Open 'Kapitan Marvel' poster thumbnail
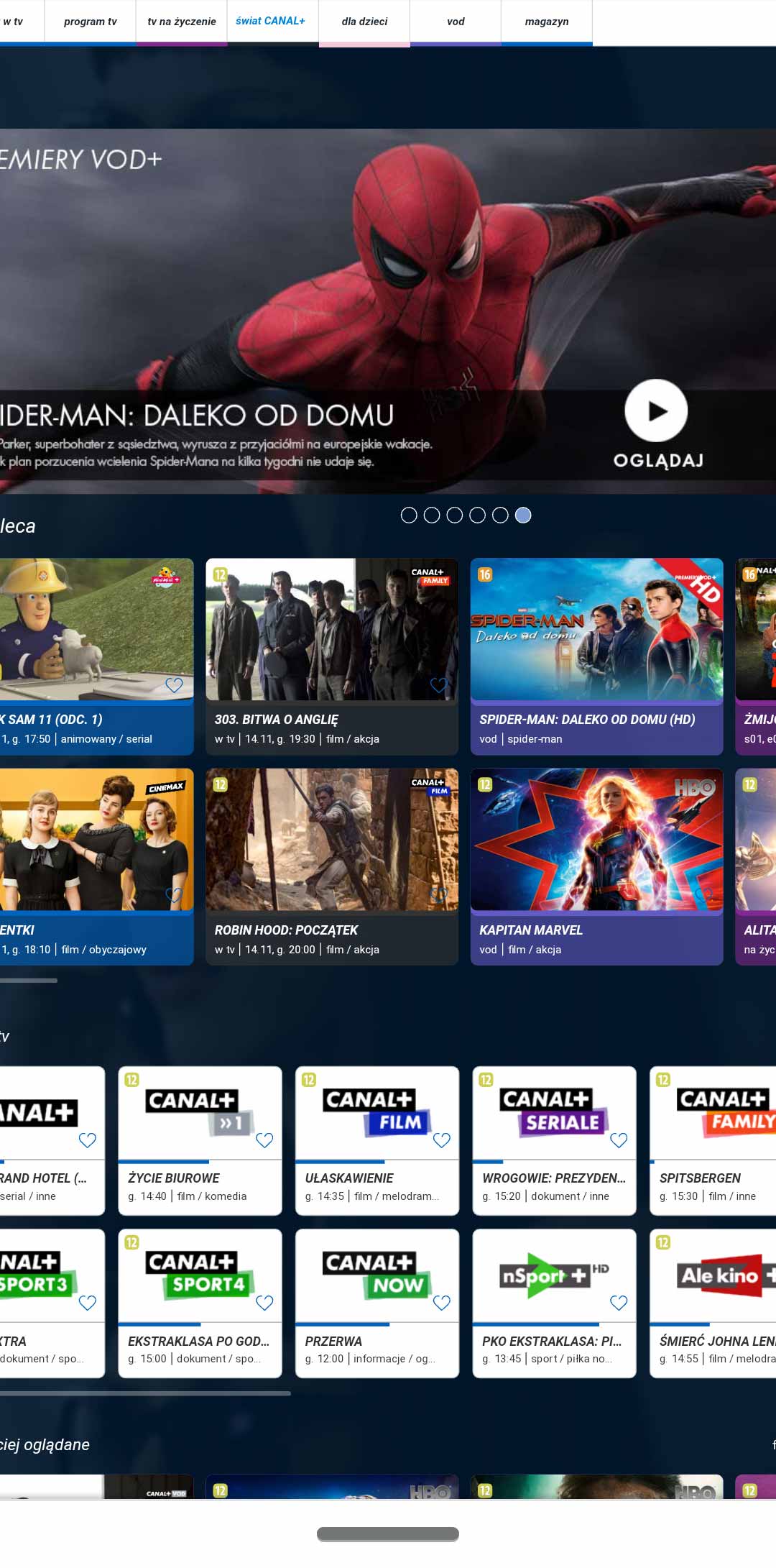This screenshot has width=776, height=1568. tap(596, 839)
